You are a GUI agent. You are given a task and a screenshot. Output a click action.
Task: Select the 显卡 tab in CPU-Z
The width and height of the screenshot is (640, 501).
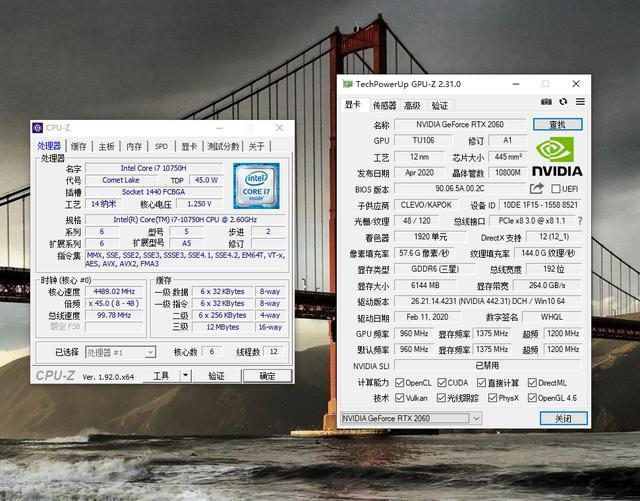pyautogui.click(x=189, y=146)
